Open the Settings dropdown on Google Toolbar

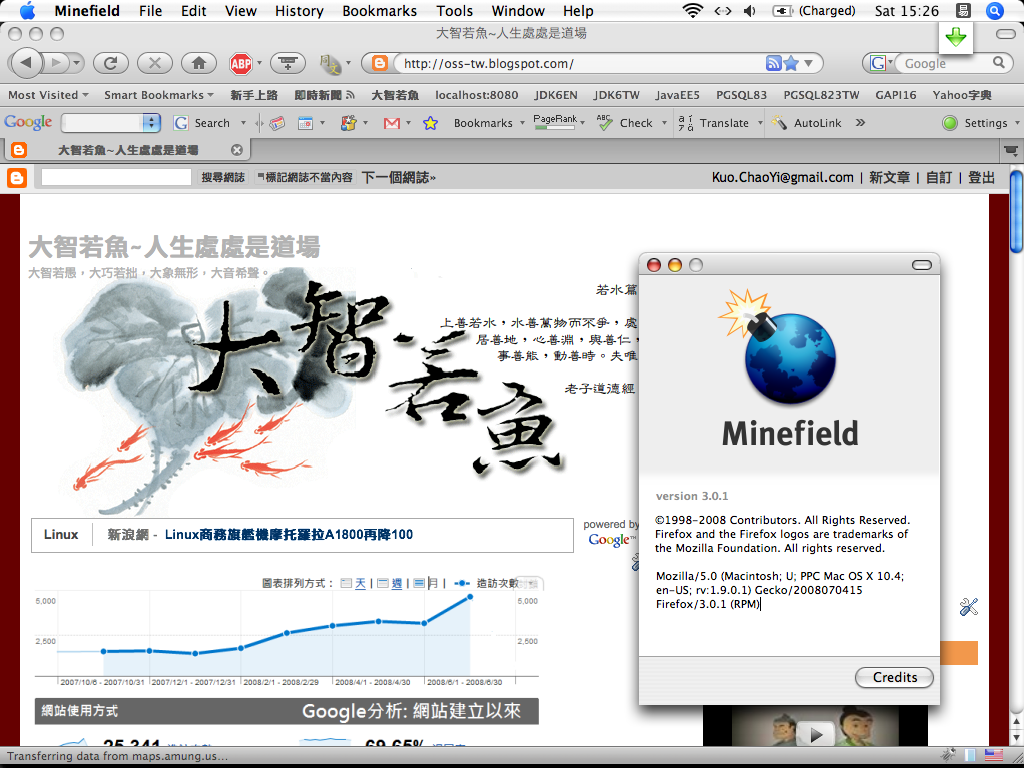1017,123
